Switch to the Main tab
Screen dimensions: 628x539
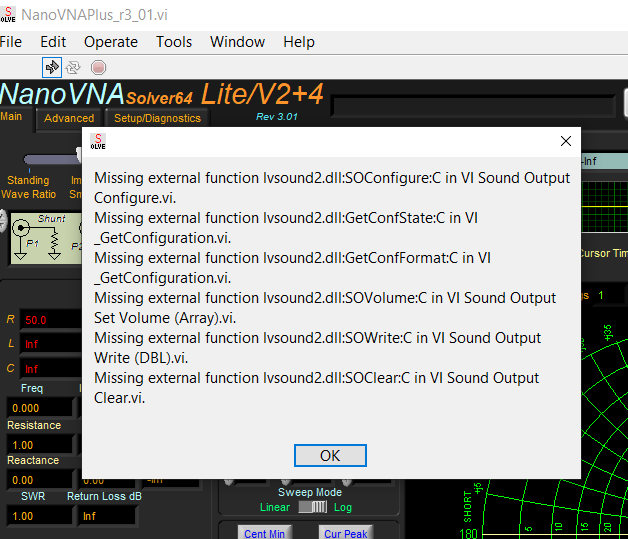[x=11, y=117]
